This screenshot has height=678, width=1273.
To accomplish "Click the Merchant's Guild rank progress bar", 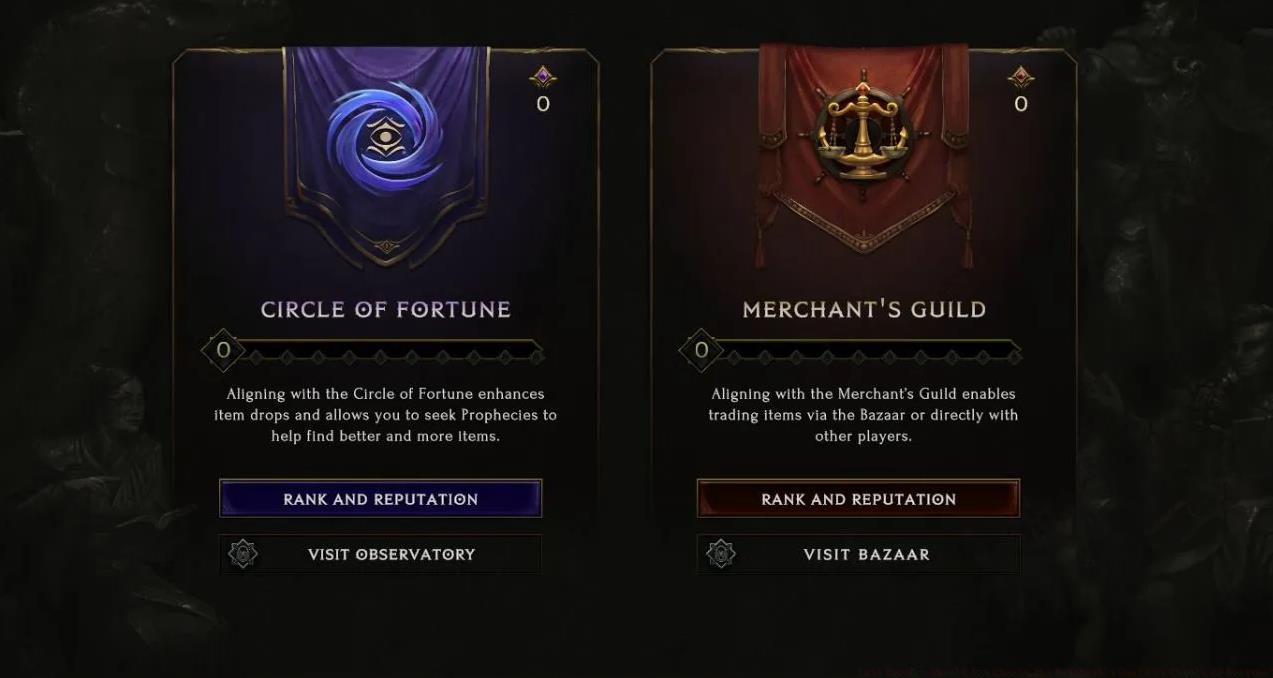I will (873, 355).
